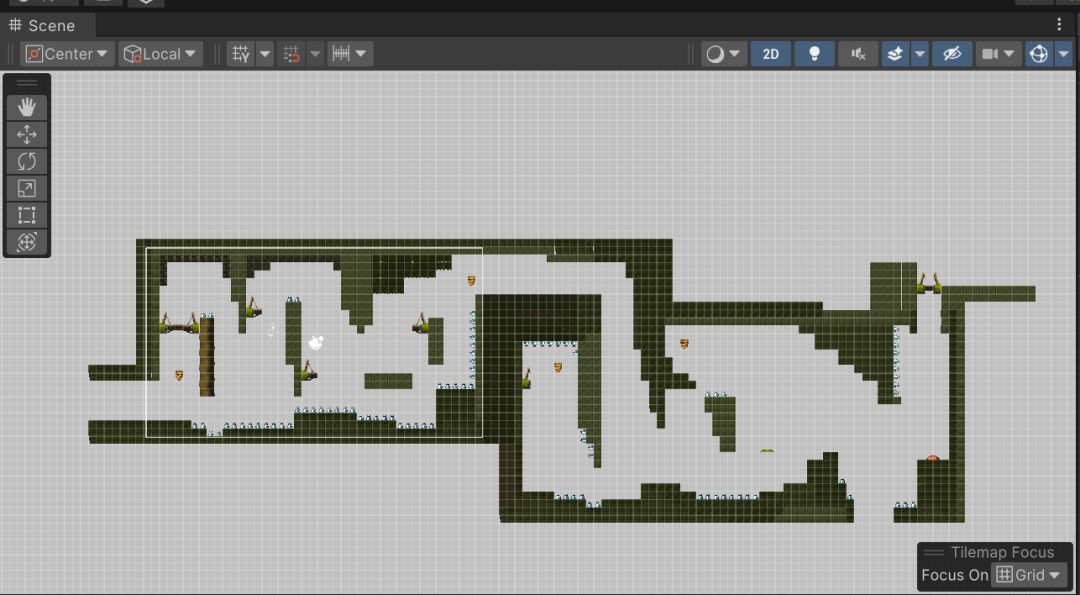Screen dimensions: 1080x595
Task: Toggle grid snapping icon
Action: (291, 54)
